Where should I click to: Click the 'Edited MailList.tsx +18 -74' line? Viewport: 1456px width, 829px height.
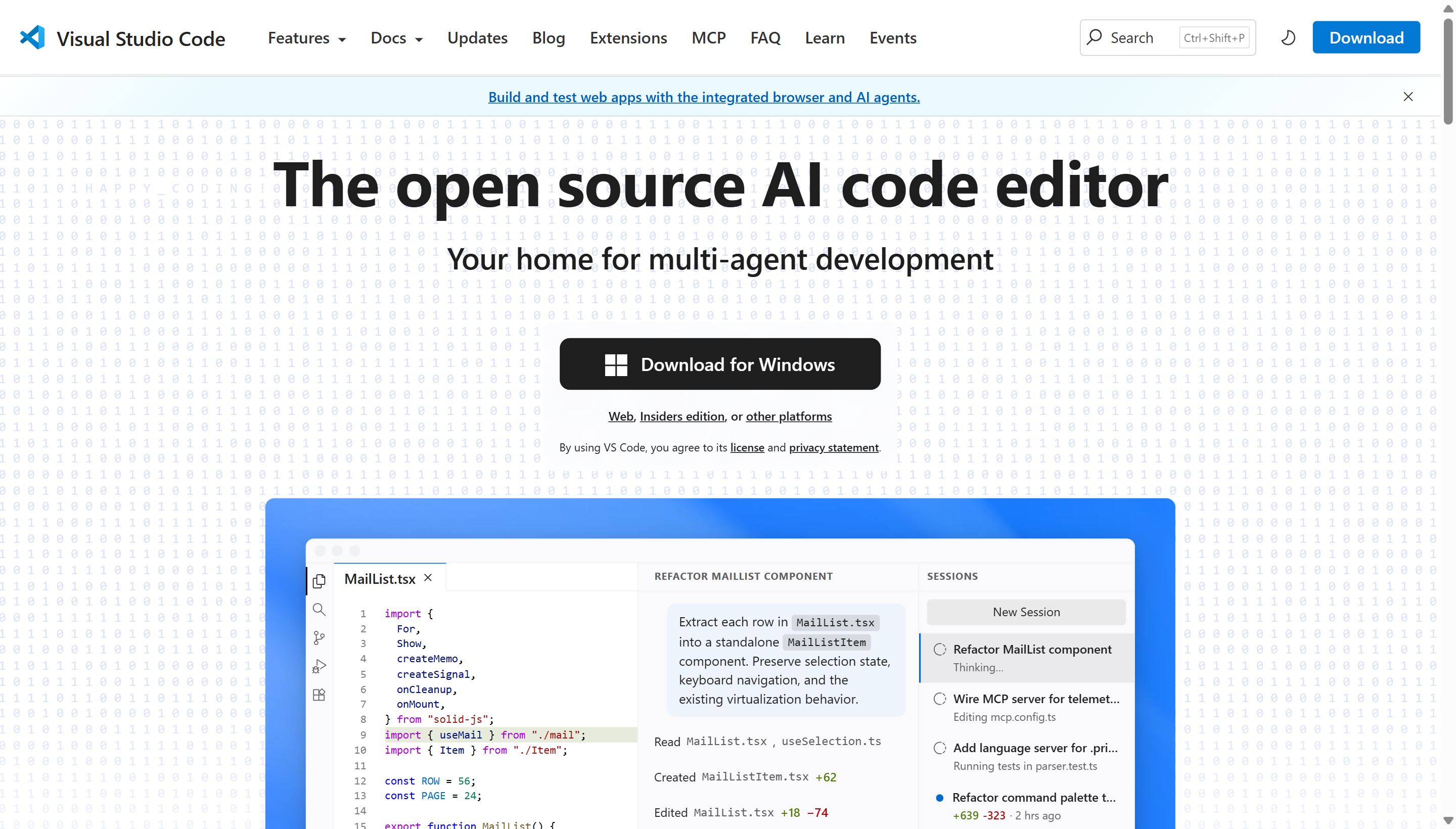(x=741, y=812)
